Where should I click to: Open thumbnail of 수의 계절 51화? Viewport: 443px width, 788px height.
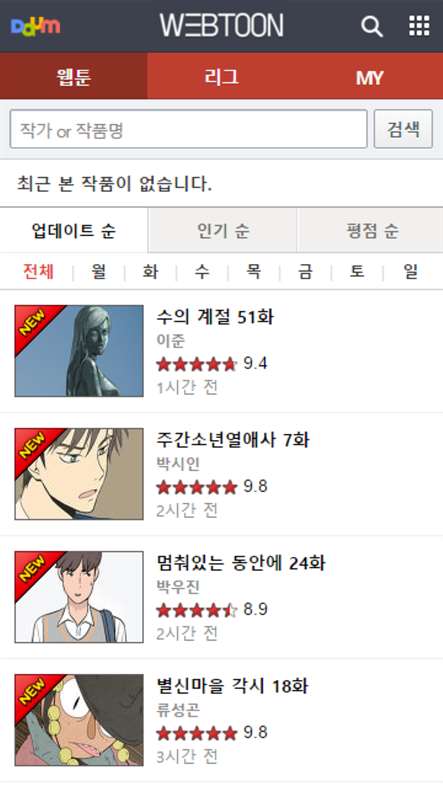[79, 351]
